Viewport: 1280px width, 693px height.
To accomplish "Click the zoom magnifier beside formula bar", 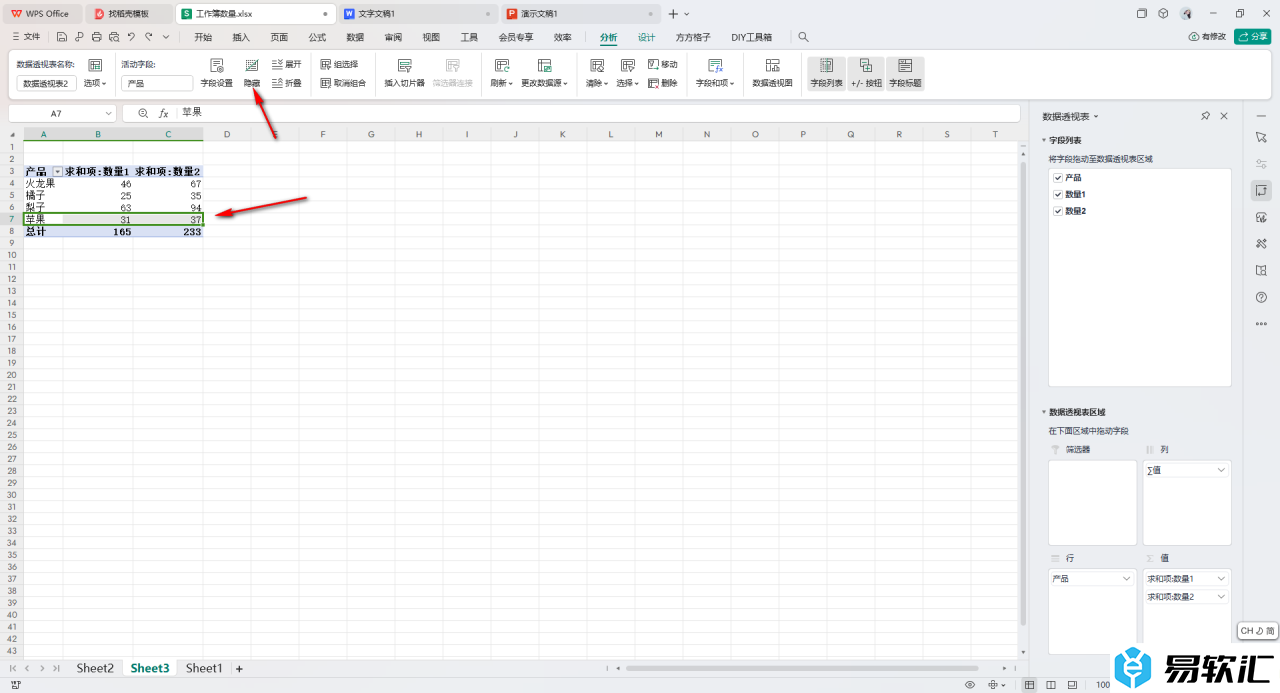I will click(143, 113).
